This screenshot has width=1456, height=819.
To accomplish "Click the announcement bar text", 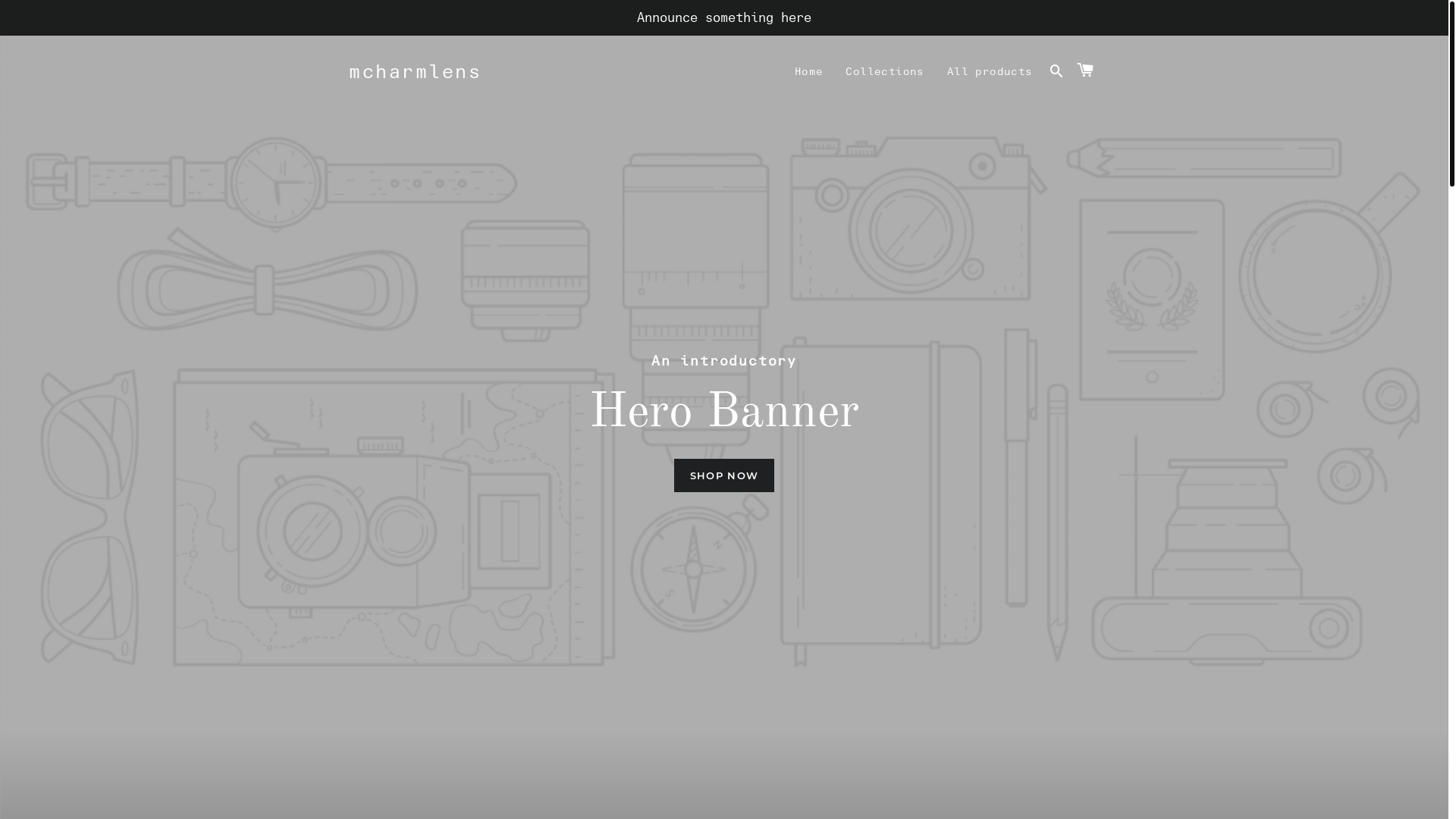I will 724,17.
